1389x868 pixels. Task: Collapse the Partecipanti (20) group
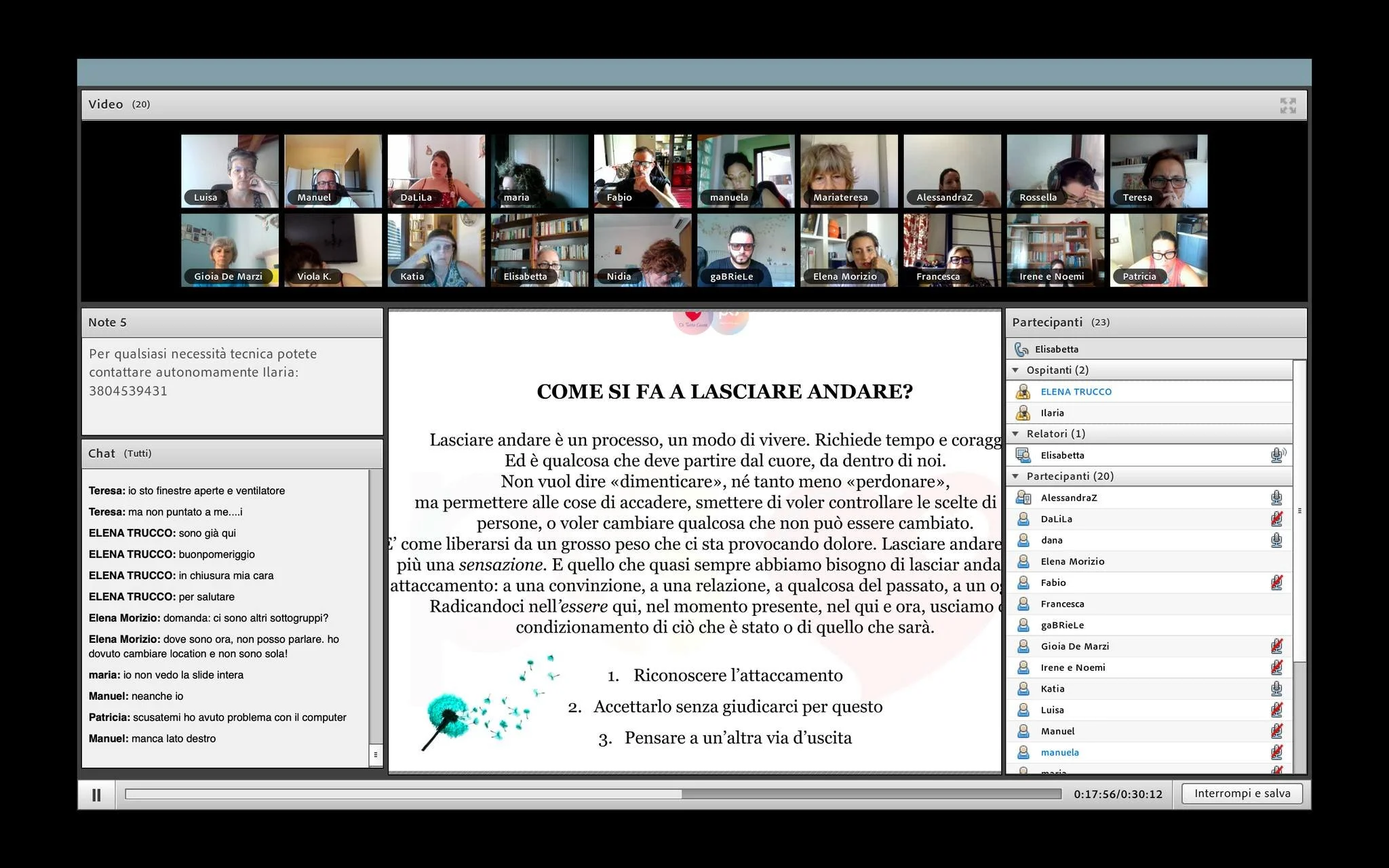[1015, 477]
